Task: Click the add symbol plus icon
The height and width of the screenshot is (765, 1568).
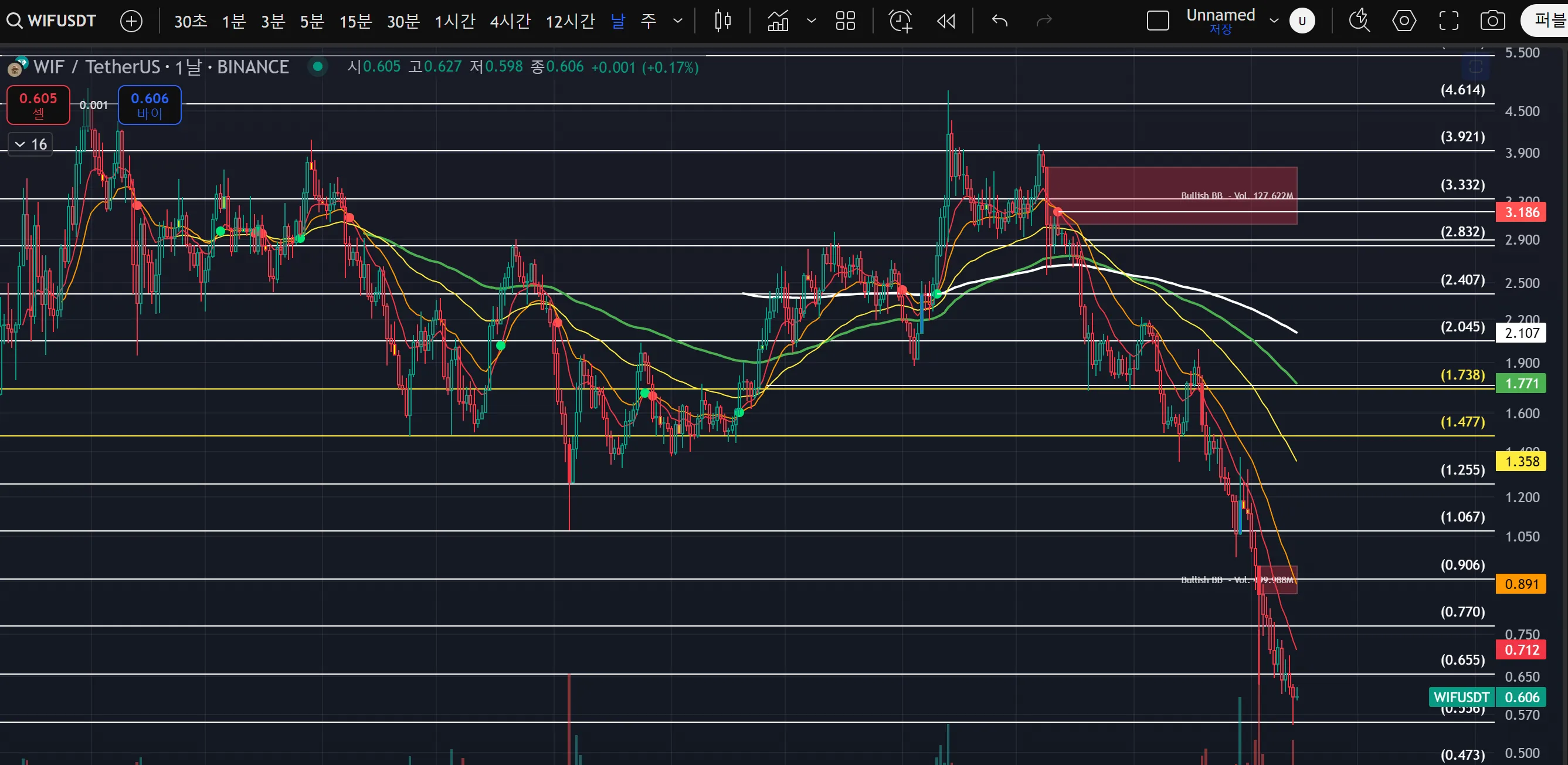Action: (x=131, y=21)
